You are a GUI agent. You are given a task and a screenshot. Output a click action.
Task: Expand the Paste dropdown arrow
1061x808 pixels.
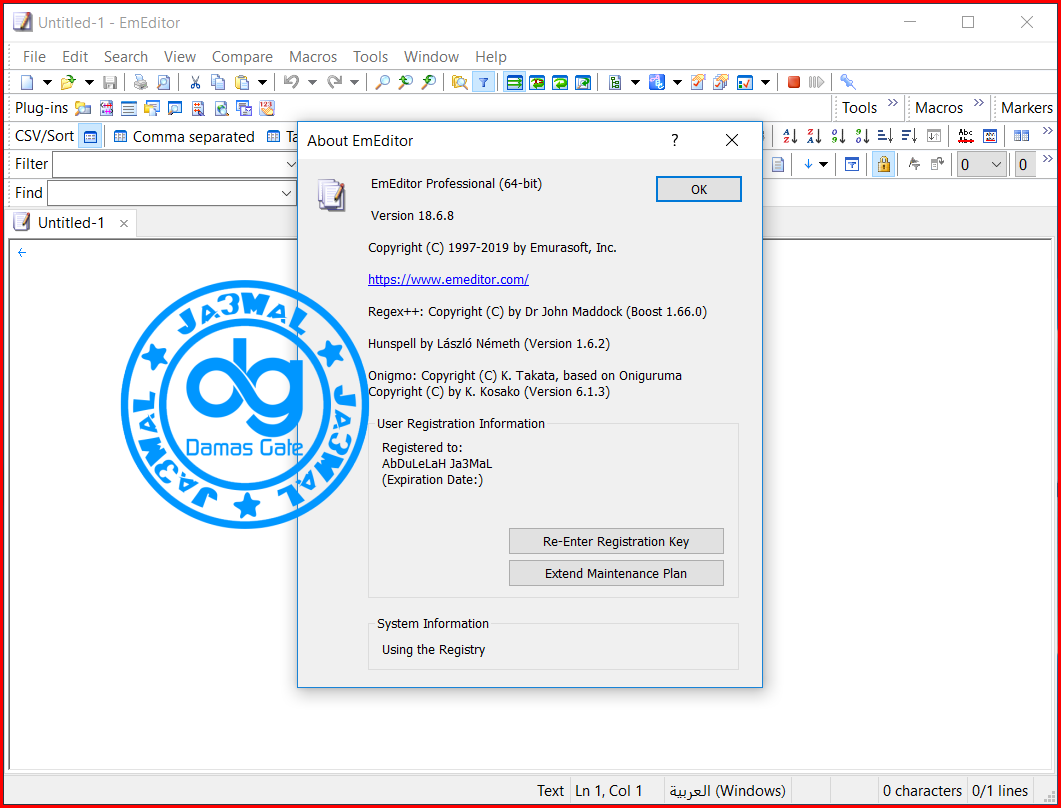pos(263,83)
